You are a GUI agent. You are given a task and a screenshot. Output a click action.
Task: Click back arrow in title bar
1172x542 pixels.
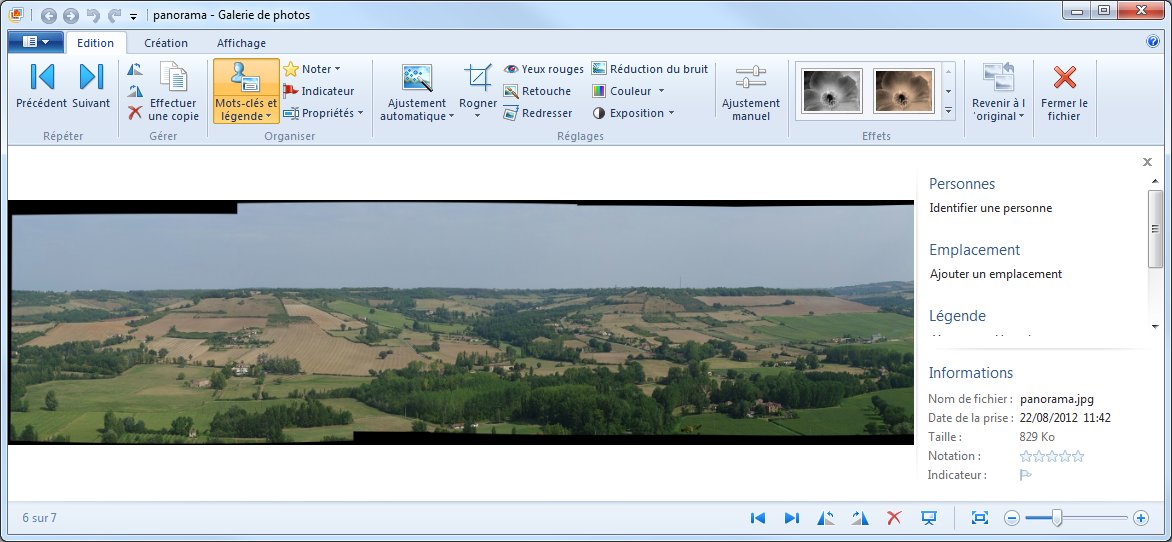[49, 15]
